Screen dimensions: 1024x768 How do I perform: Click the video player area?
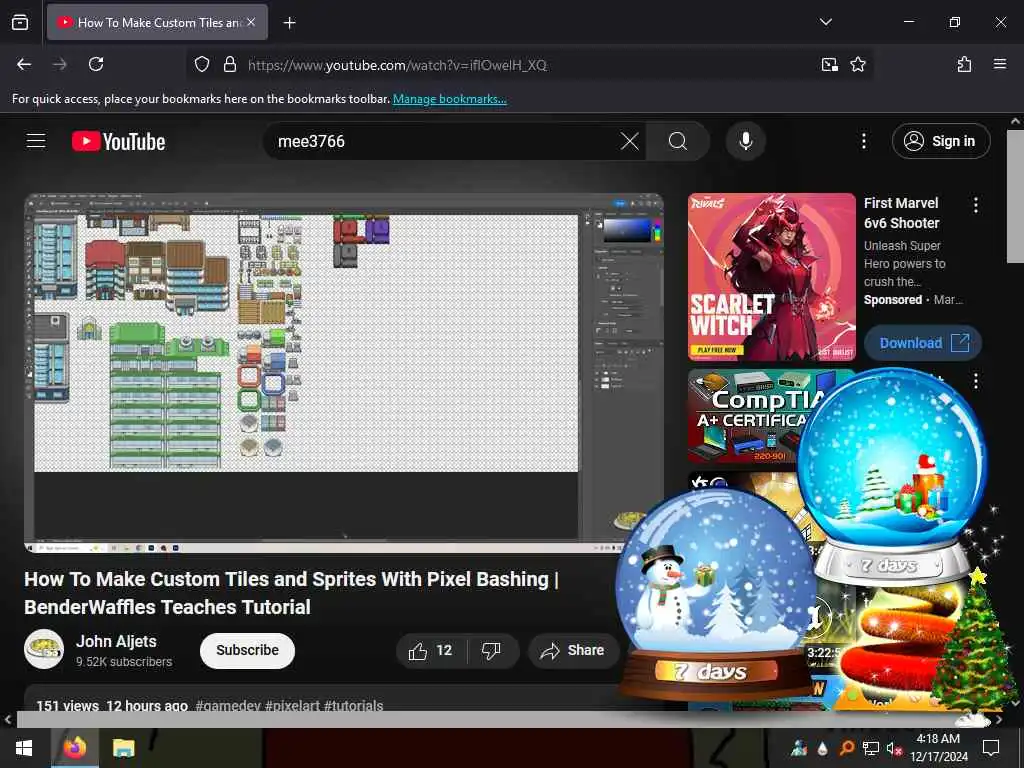coord(344,373)
